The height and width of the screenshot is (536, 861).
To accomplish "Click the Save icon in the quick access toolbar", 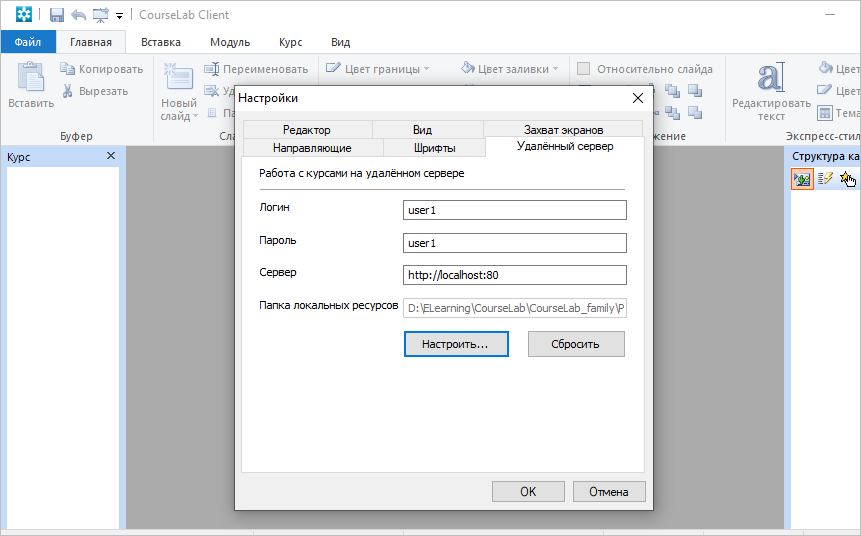I will tap(56, 15).
